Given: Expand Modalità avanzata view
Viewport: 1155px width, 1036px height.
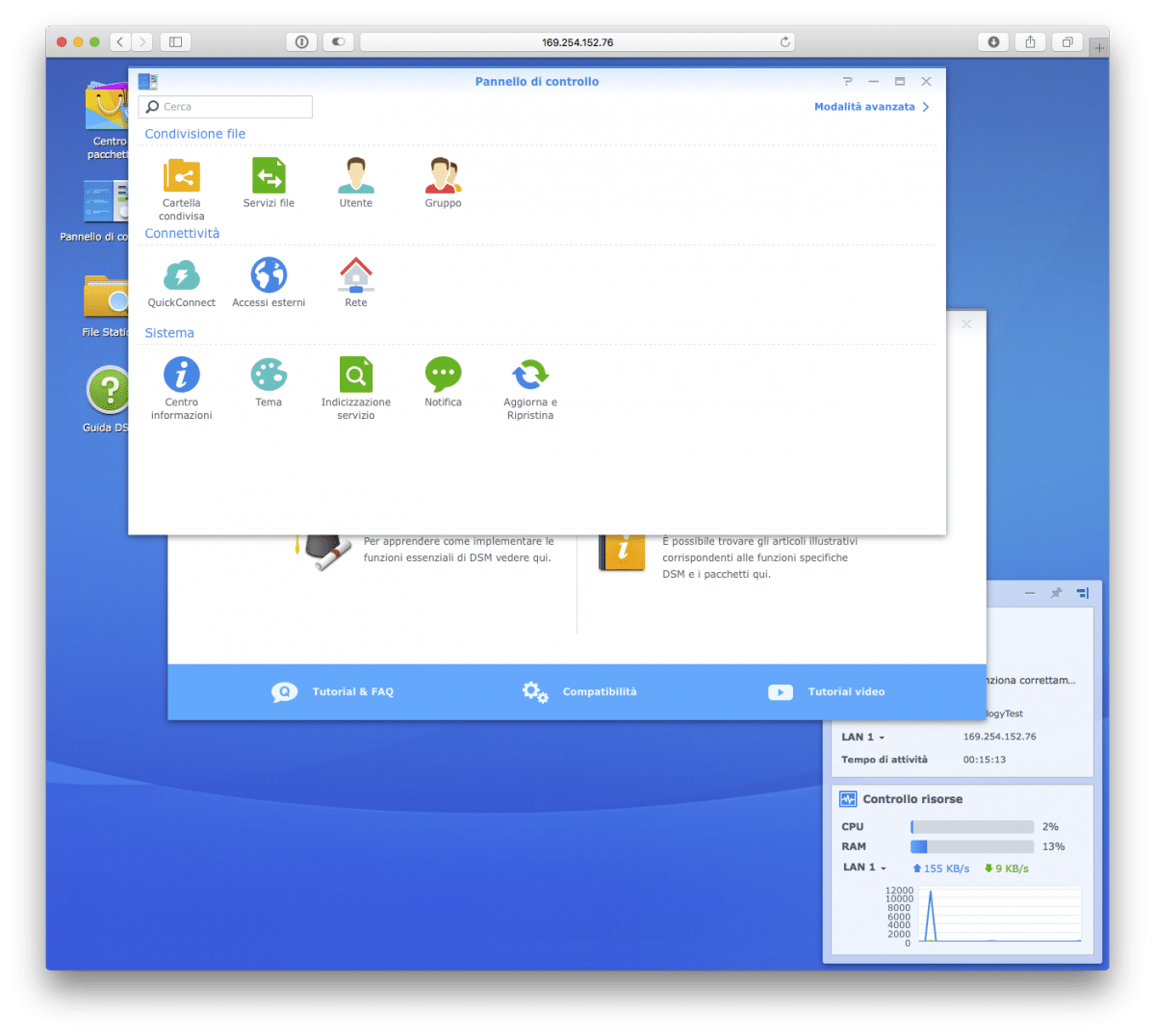Looking at the screenshot, I should point(871,107).
